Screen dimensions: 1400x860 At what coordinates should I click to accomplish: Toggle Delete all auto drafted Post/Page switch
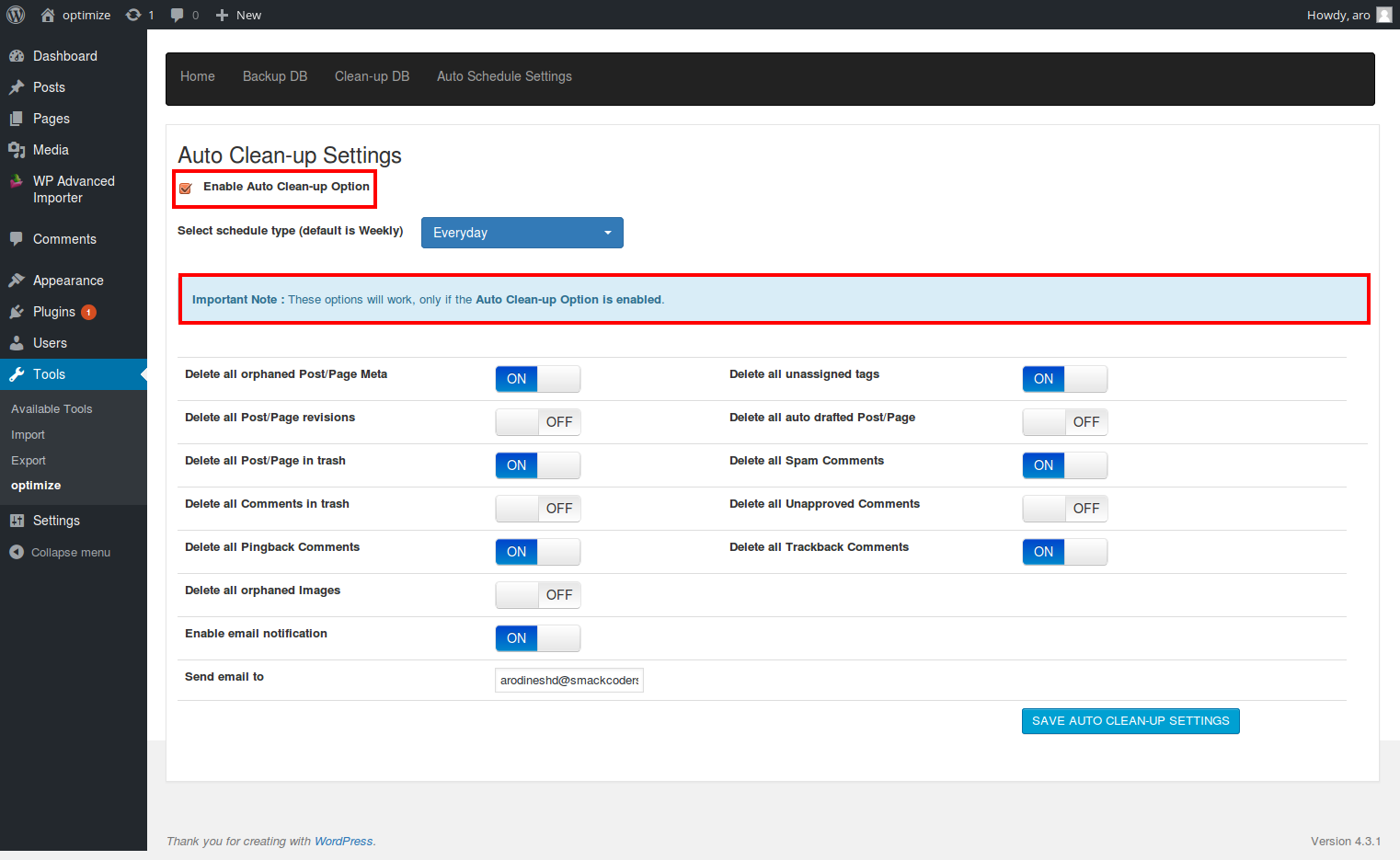pyautogui.click(x=1065, y=422)
